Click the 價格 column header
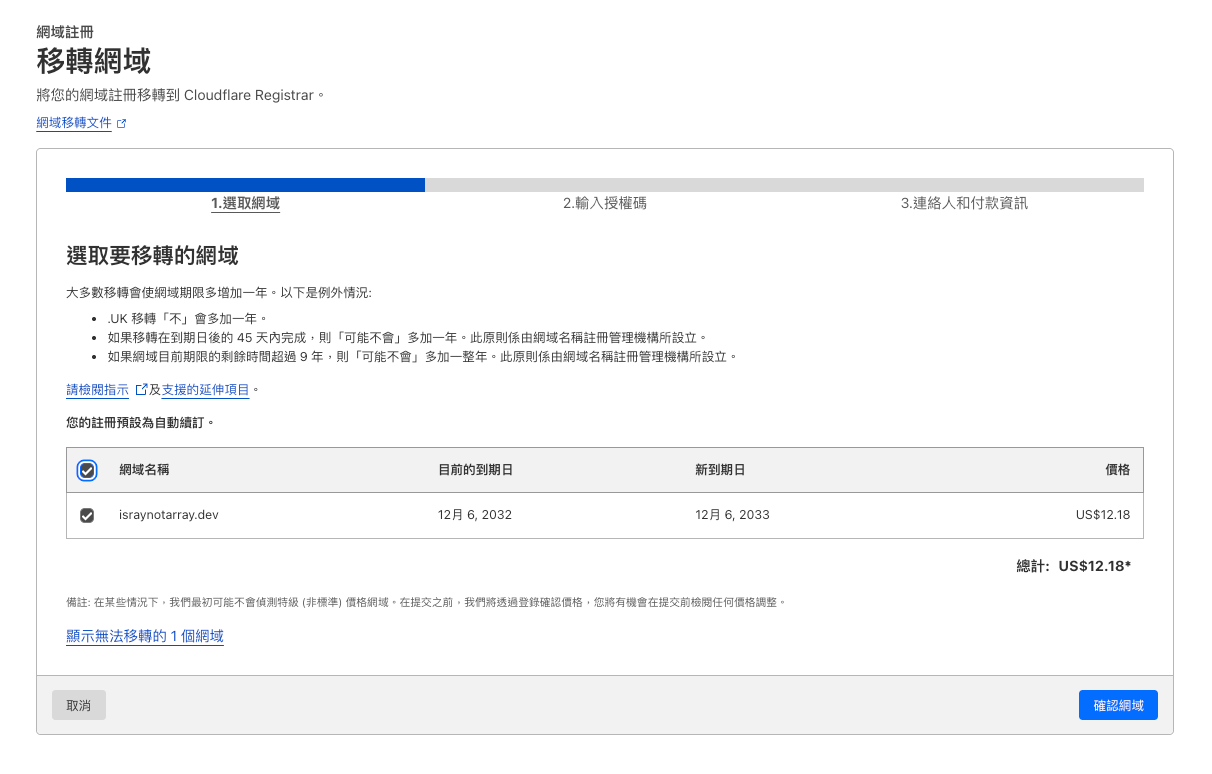Viewport: 1212px width, 774px height. coord(1117,470)
